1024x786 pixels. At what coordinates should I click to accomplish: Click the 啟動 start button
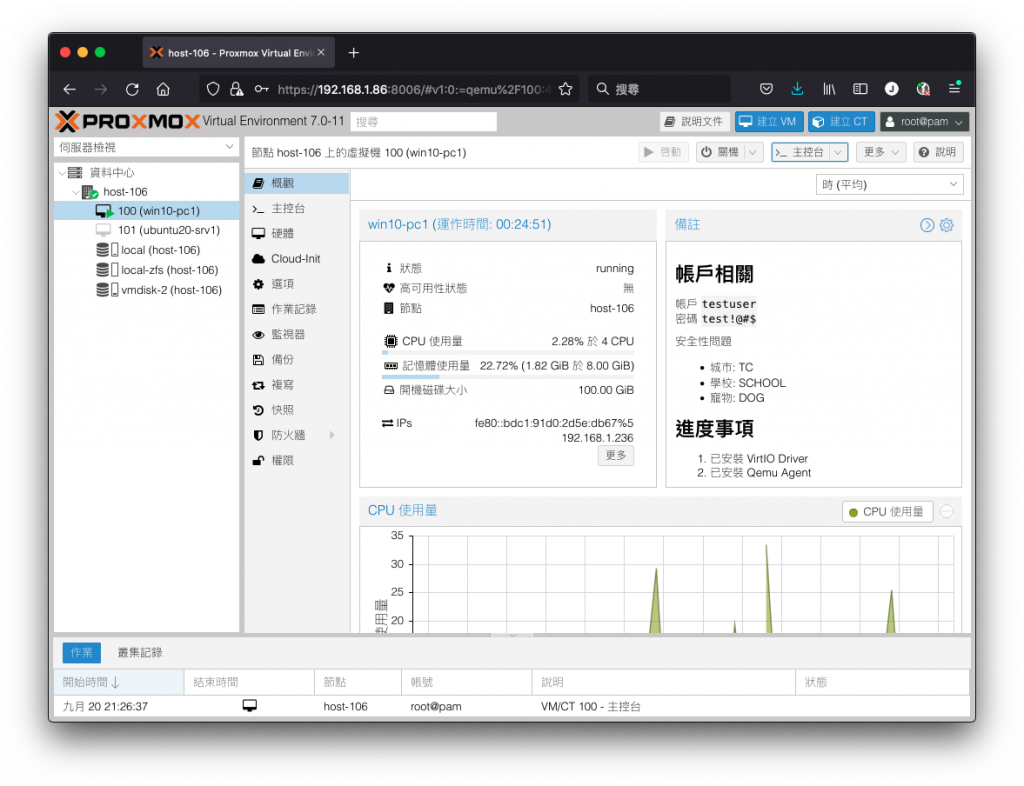(x=663, y=152)
